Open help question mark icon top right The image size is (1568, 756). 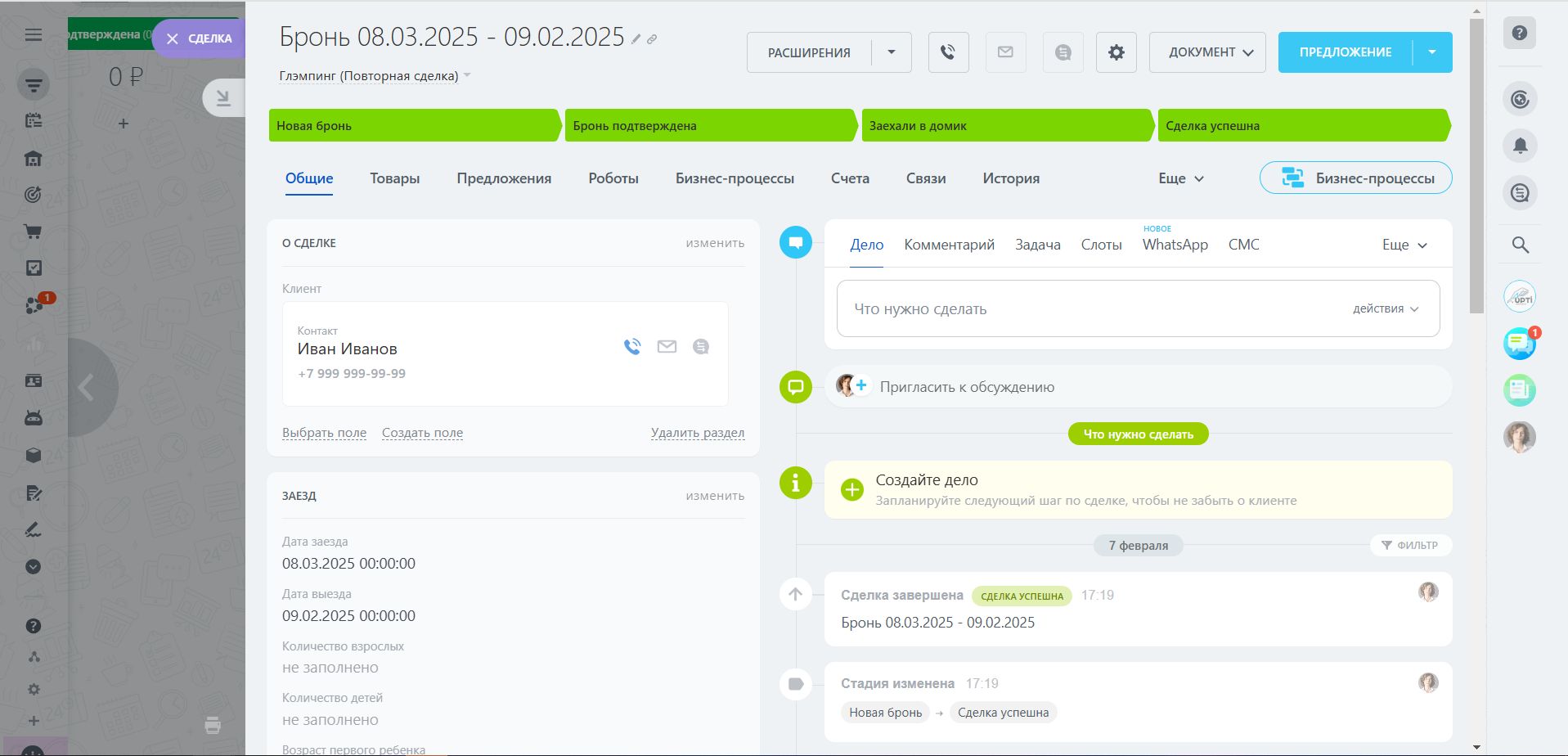click(1519, 34)
